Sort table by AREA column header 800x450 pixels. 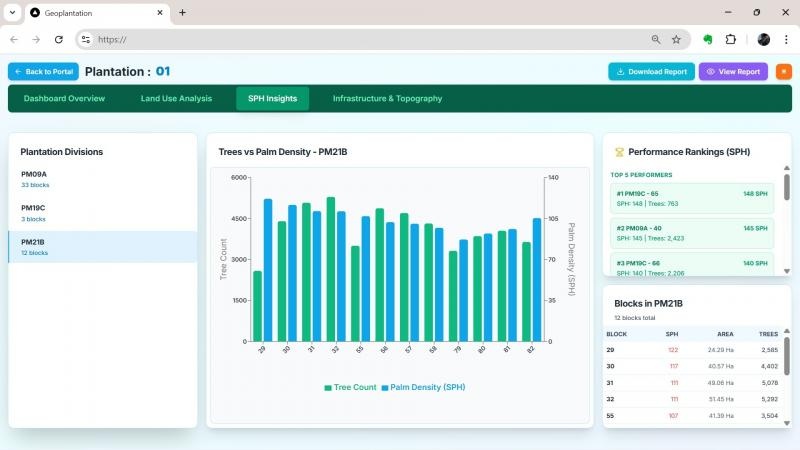pyautogui.click(x=725, y=334)
